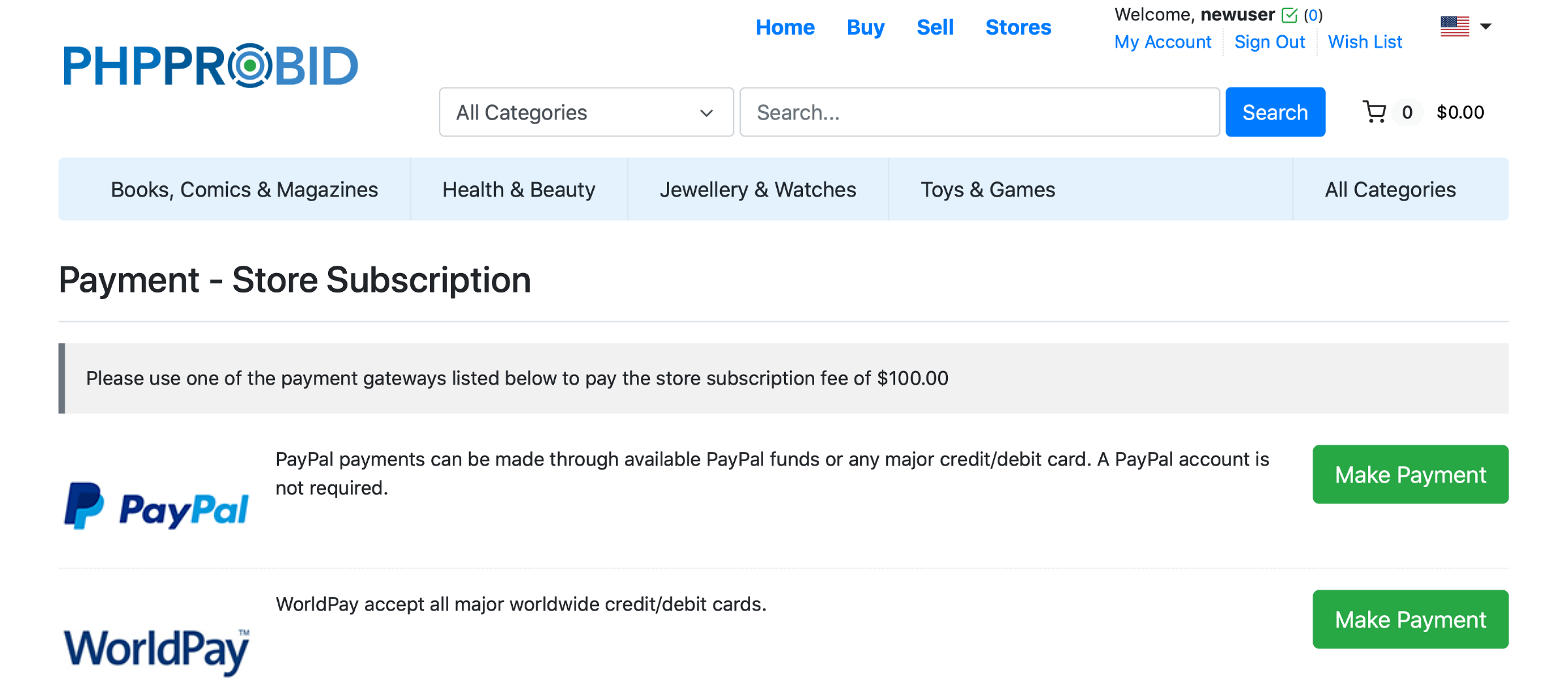Navigate to the Stores page
This screenshot has width=1568, height=683.
tap(1018, 27)
